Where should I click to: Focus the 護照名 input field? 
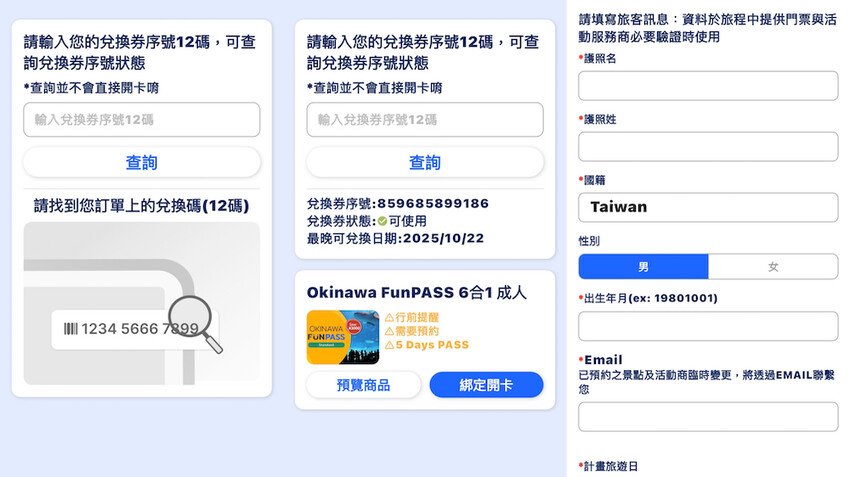click(708, 86)
